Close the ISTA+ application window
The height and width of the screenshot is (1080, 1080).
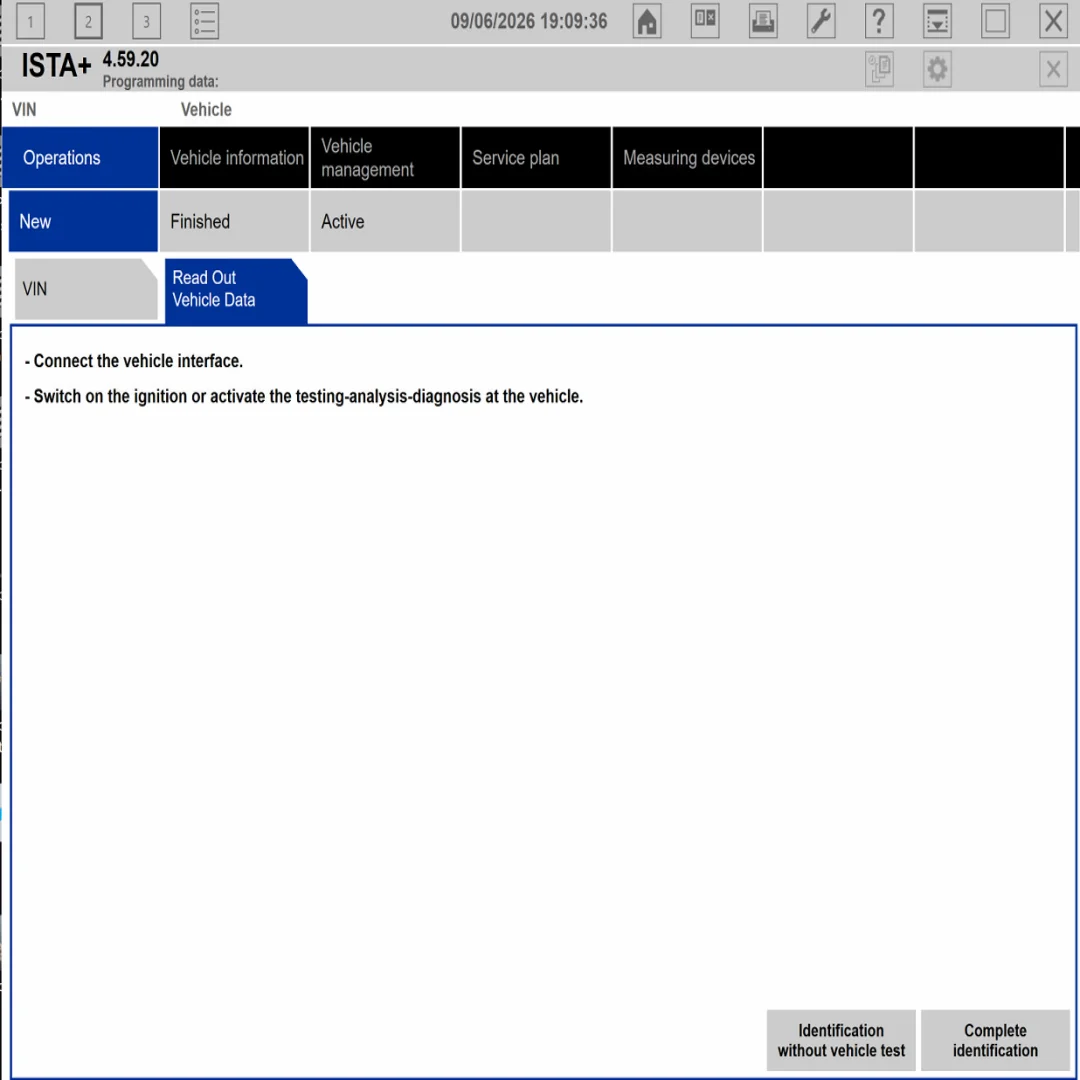coord(1053,21)
